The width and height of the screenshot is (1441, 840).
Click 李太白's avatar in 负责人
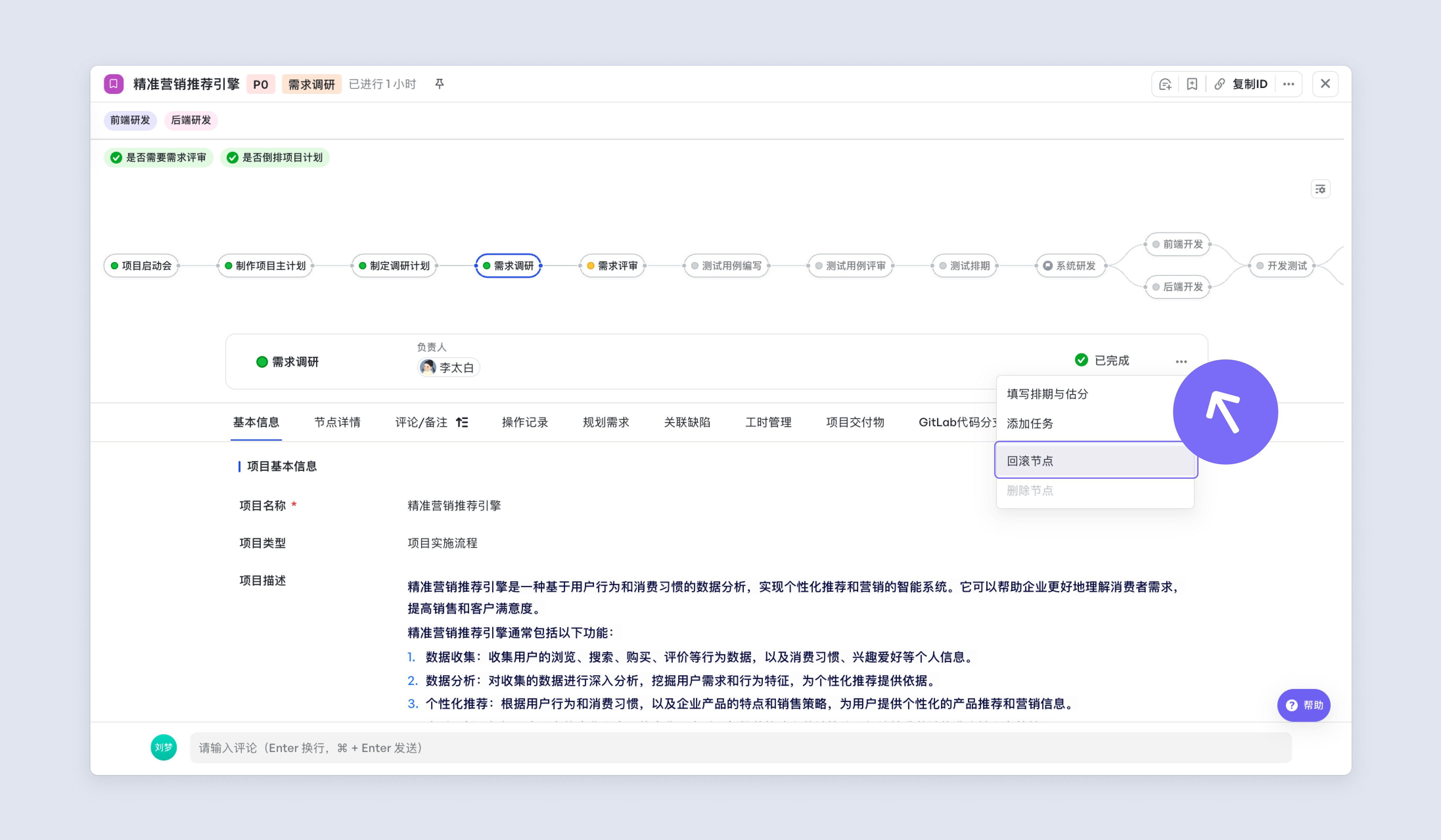pos(427,367)
